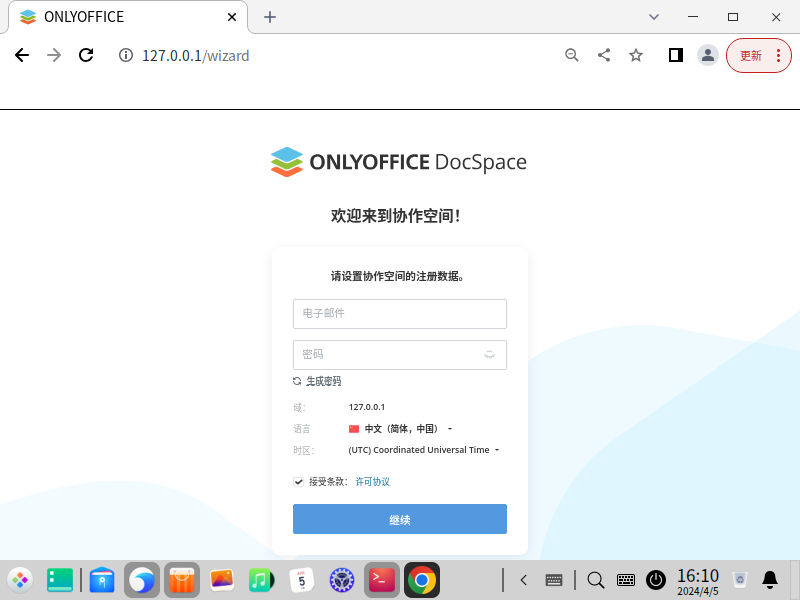Open the Chrome profile avatar menu
The image size is (800, 600).
click(x=708, y=55)
